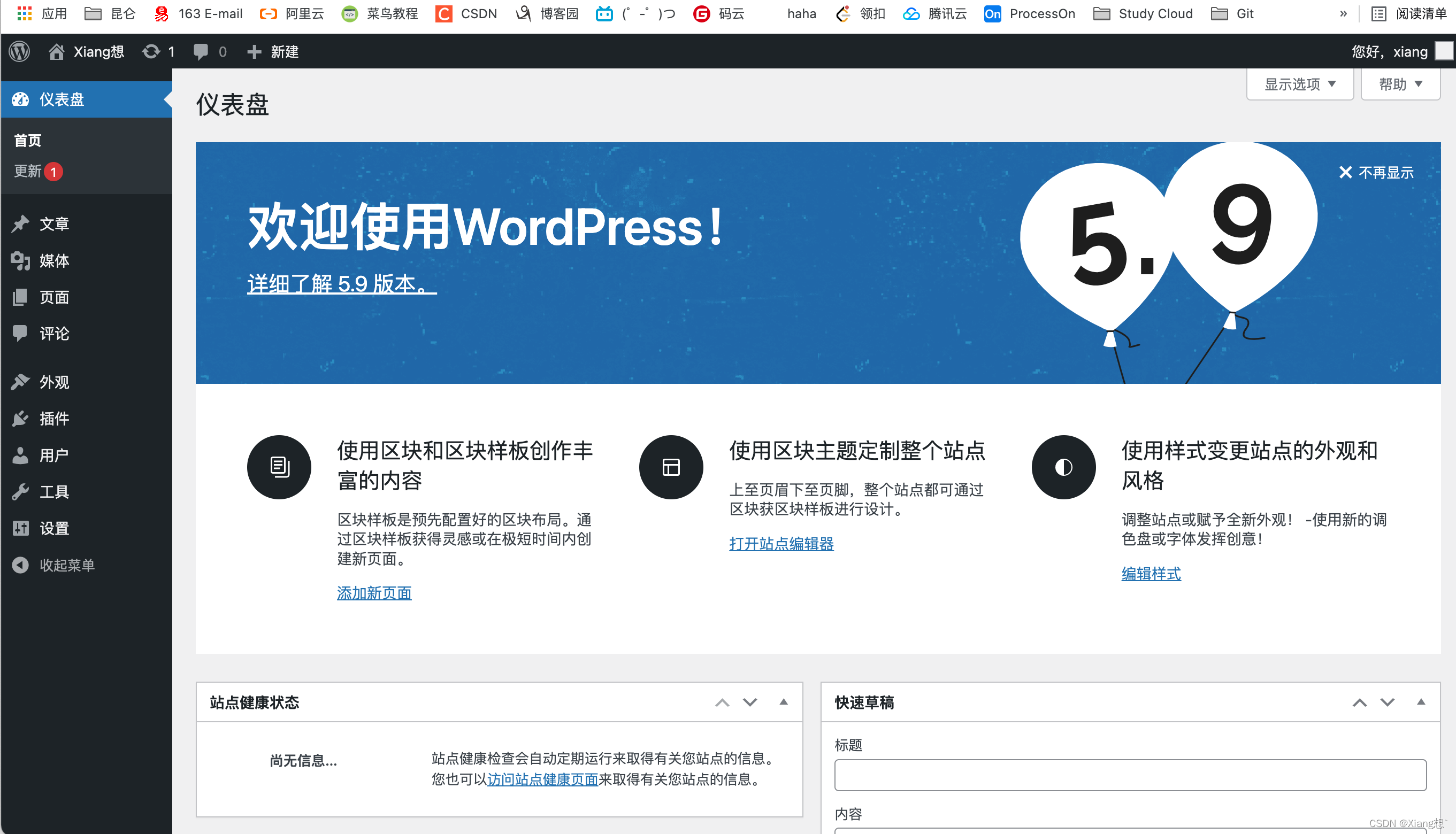Screen dimensions: 1456x834
Task: Dismiss welcome panel via 不再显示
Action: point(1376,172)
